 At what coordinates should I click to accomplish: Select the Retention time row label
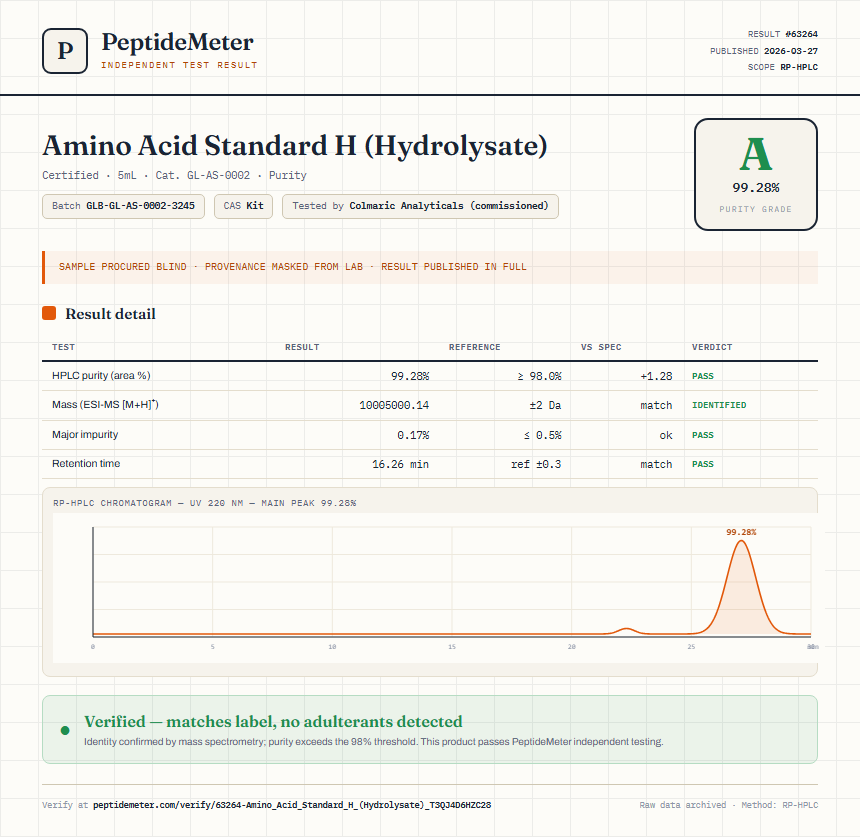[86, 463]
